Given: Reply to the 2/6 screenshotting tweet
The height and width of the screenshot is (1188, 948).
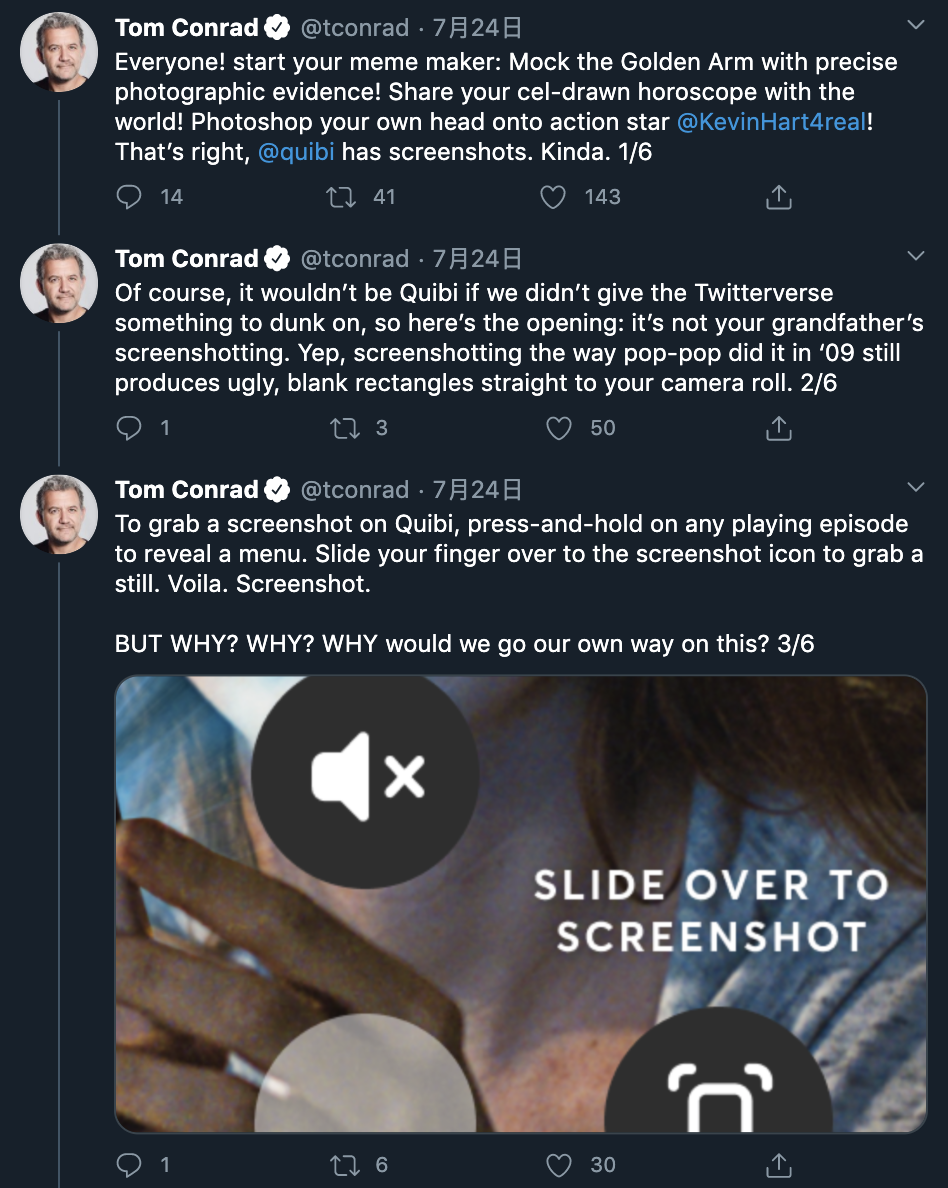Looking at the screenshot, I should click(x=130, y=428).
